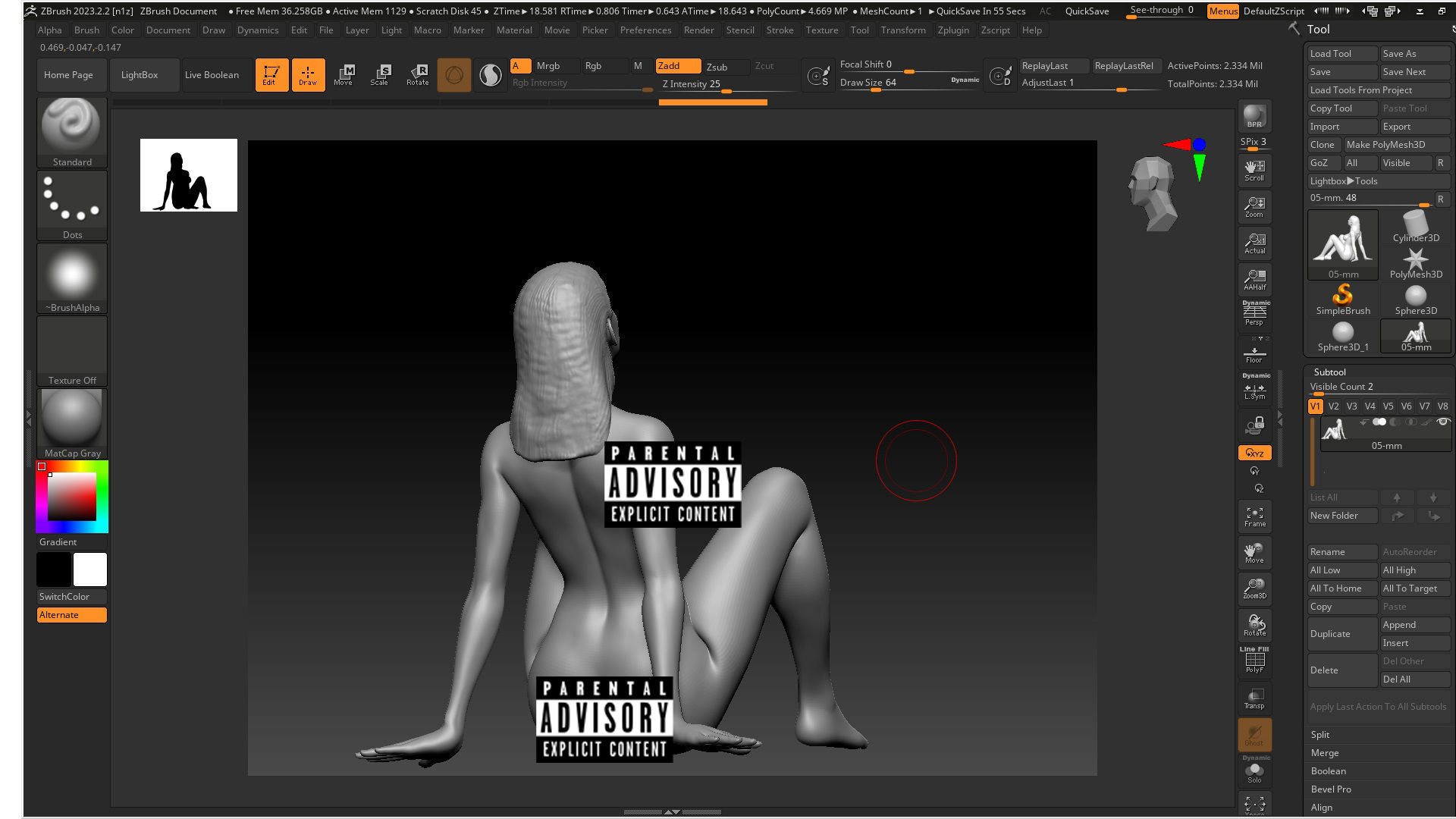Viewport: 1456px width, 819px height.
Task: Open the Texture Off selector
Action: tap(72, 350)
